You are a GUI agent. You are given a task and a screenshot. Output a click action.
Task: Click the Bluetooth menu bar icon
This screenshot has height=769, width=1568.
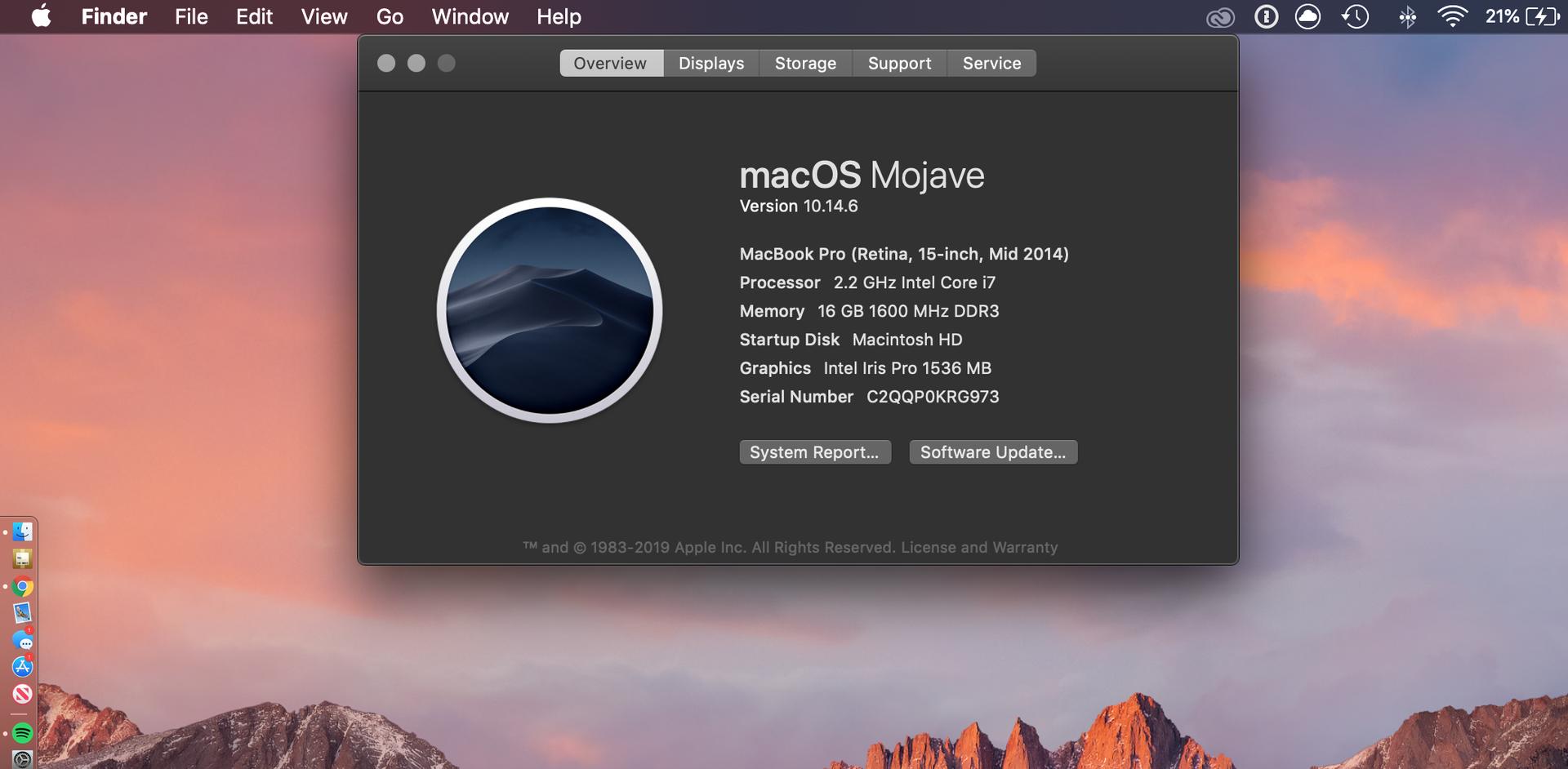tap(1407, 17)
